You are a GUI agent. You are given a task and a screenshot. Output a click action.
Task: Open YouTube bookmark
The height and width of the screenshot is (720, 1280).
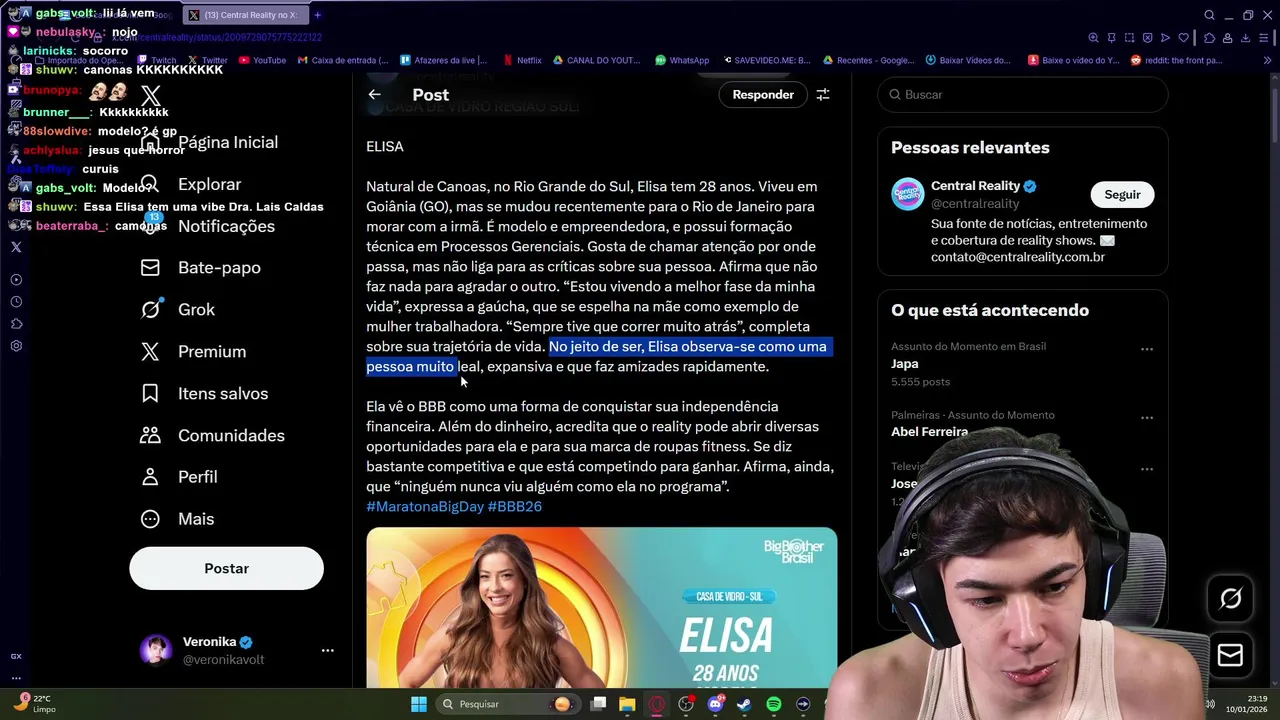(x=262, y=60)
